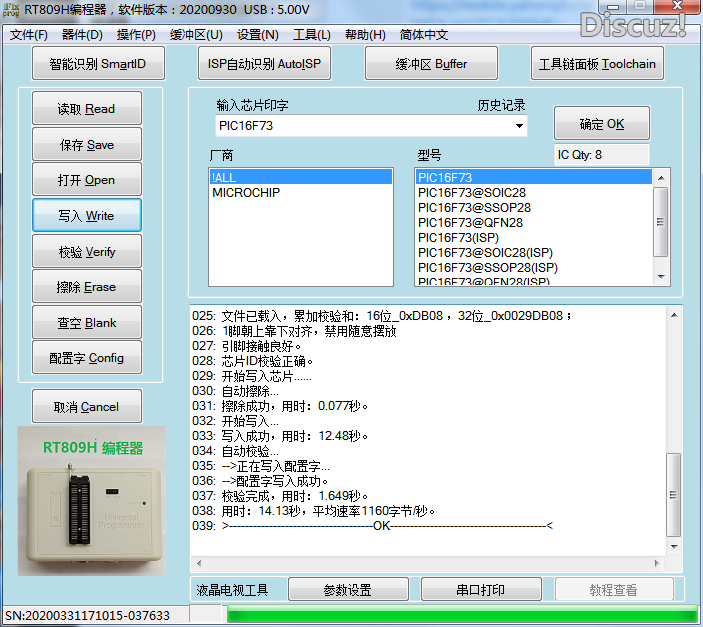Click the 串口打印 button

pos(481,589)
